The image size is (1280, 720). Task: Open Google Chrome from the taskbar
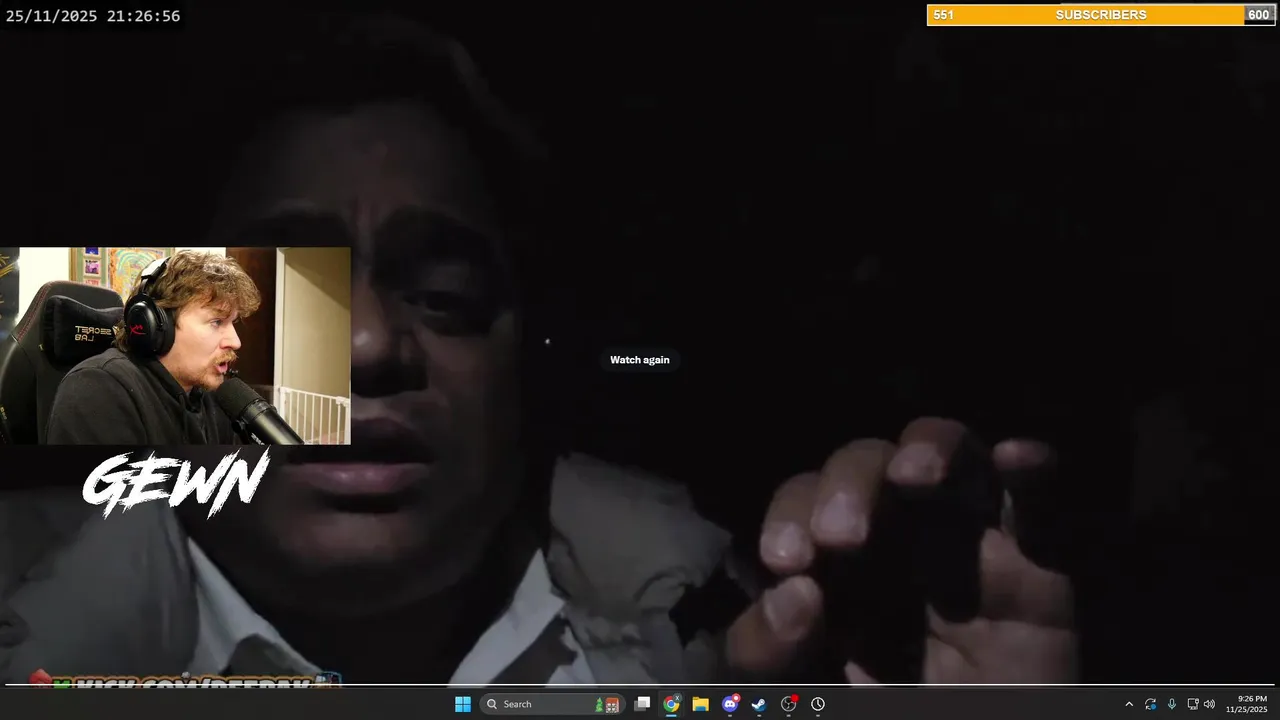coord(671,704)
